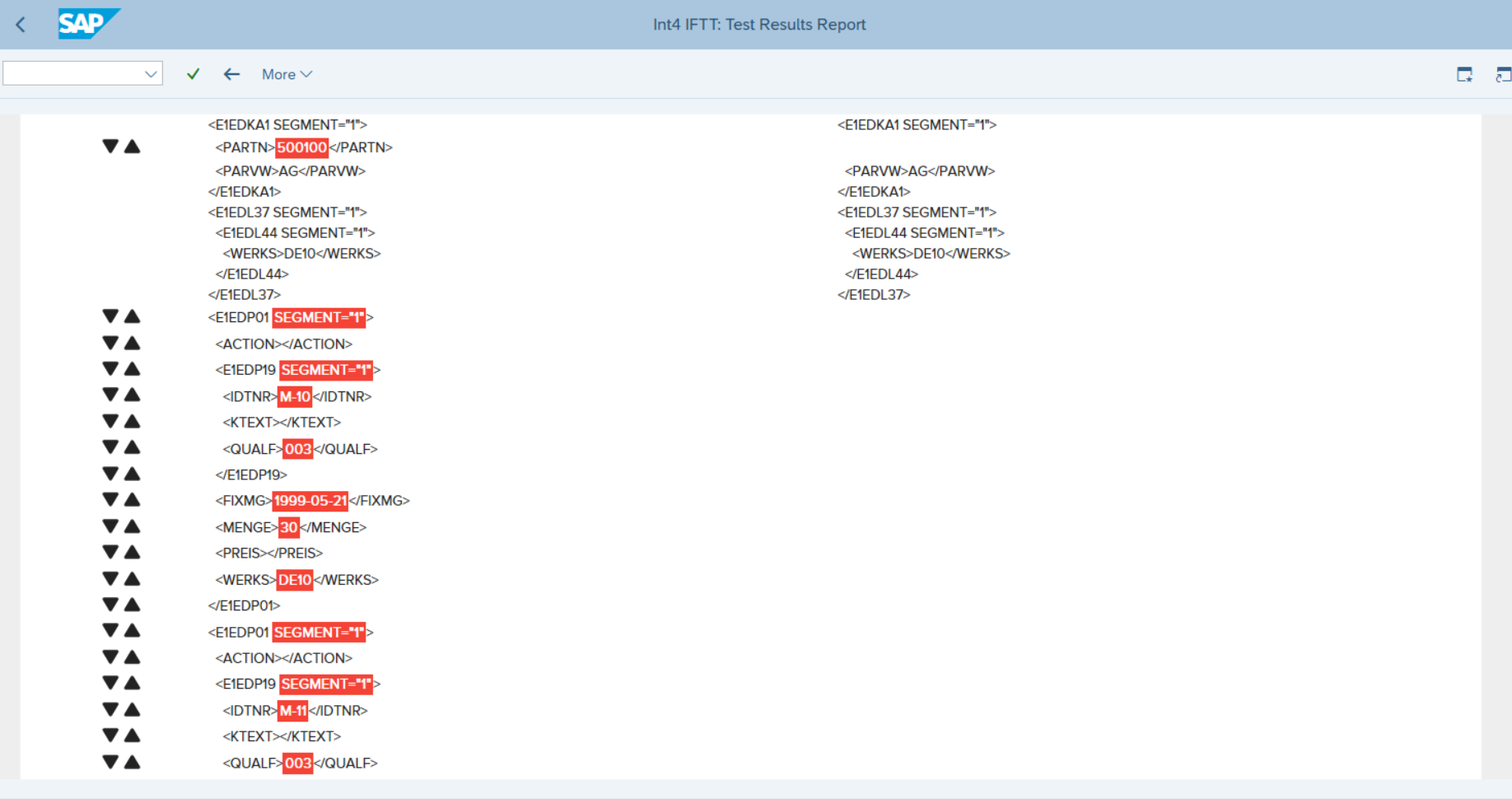Click up triangle beside first QUALF 003 row
This screenshot has width=1512, height=799.
point(133,447)
